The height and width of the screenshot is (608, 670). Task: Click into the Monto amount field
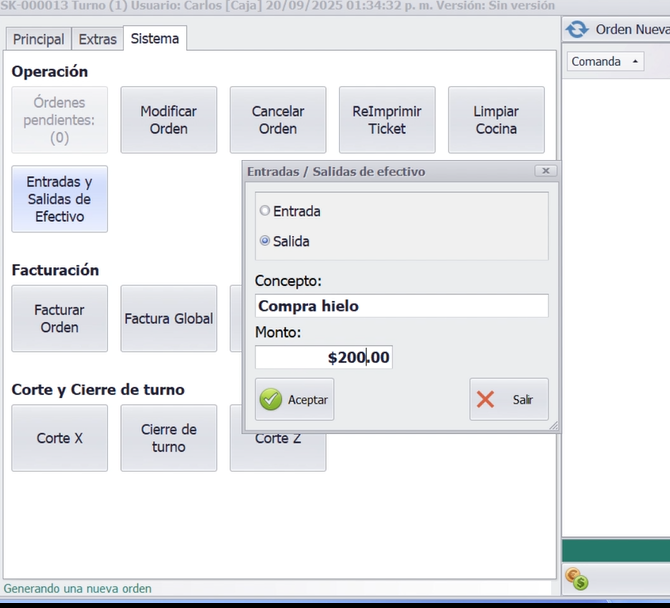tap(323, 357)
